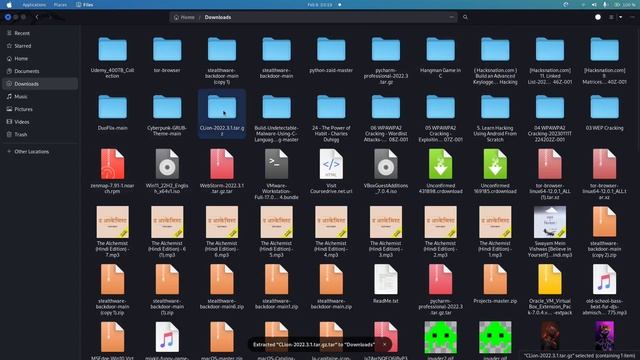Screen dimensions: 640x360
Task: Go to Home in the sidebar
Action: point(40,58)
